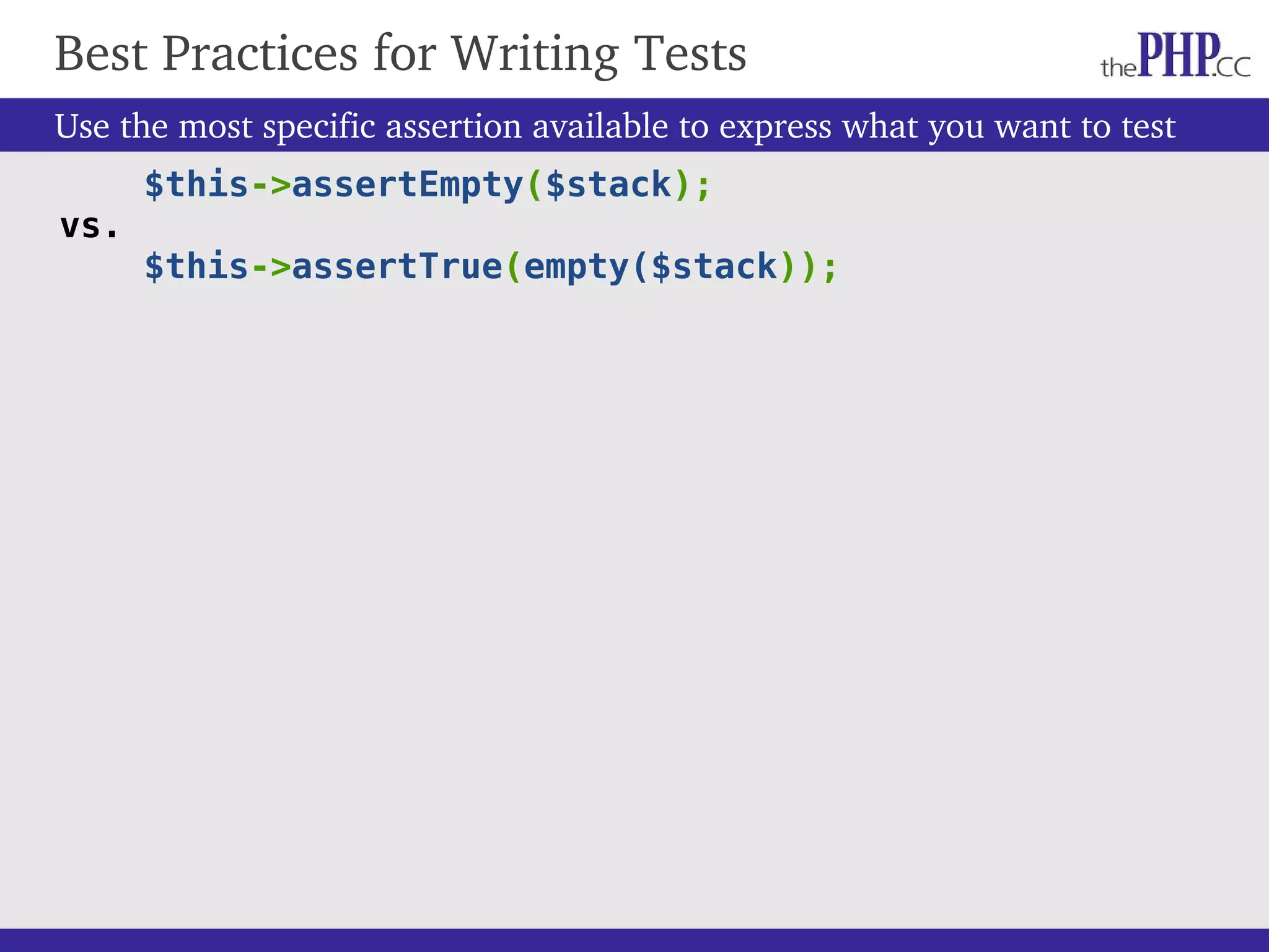Click the empty gray slide body area
Screen dimensions: 1269x952
point(634,607)
